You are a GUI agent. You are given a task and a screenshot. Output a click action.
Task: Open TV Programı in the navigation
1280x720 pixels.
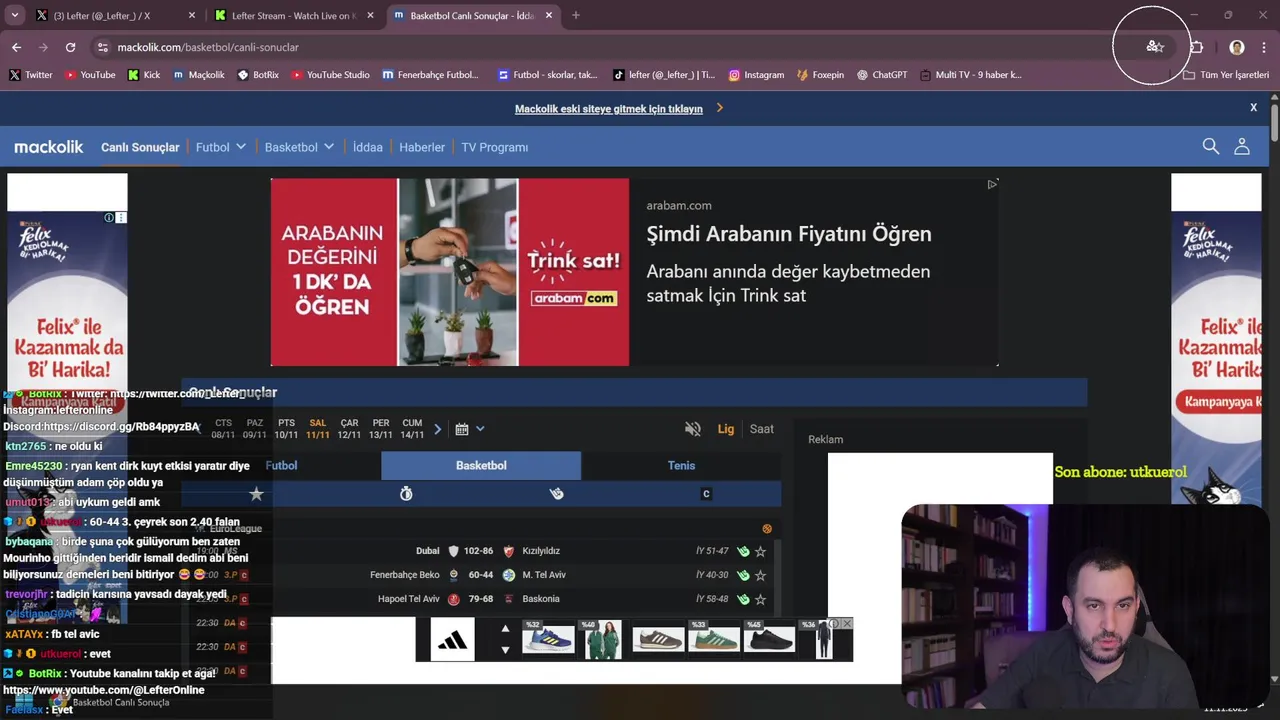coord(494,147)
